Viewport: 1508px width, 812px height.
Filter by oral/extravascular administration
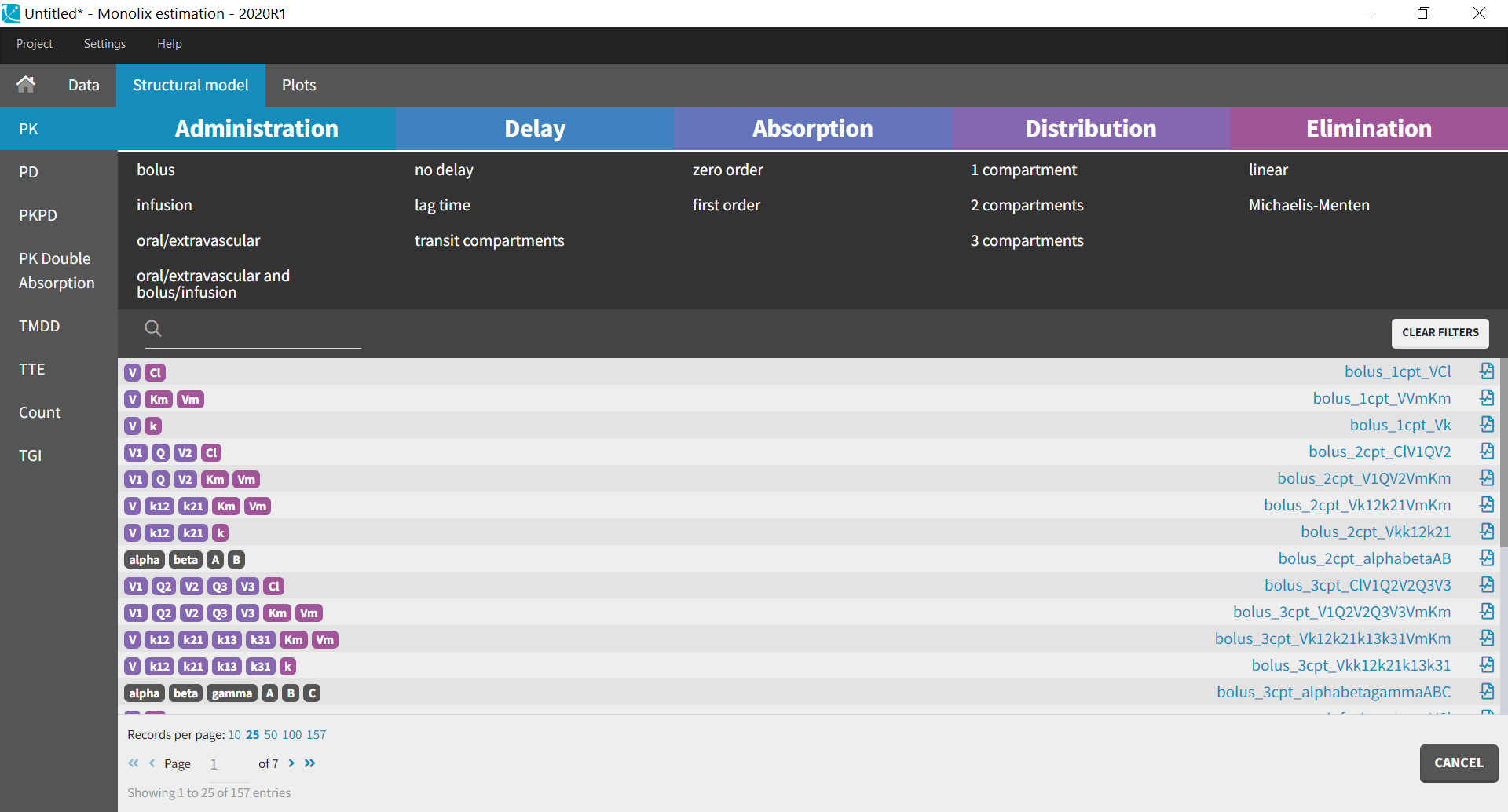198,240
